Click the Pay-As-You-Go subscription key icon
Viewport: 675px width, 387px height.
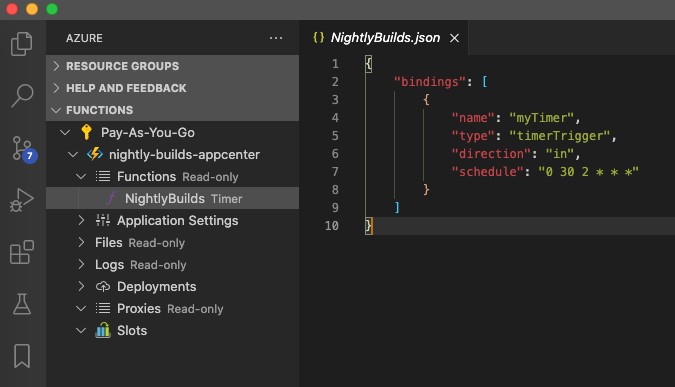coord(87,132)
